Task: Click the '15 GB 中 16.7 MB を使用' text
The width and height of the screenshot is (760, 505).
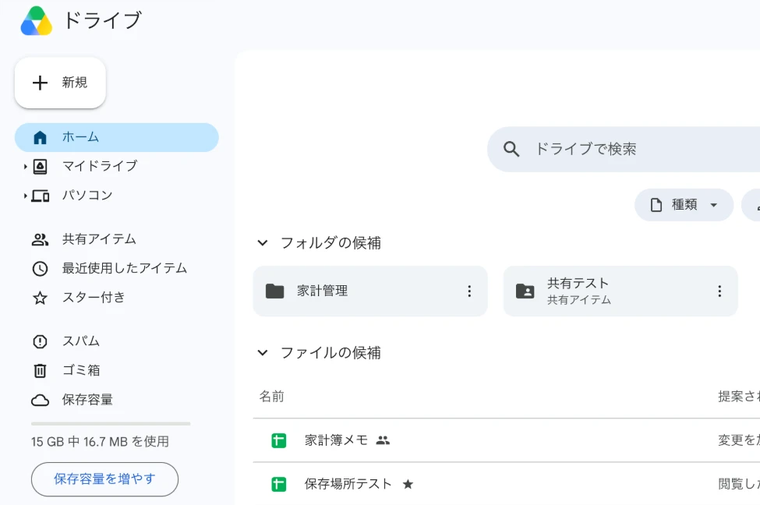Action: 100,442
